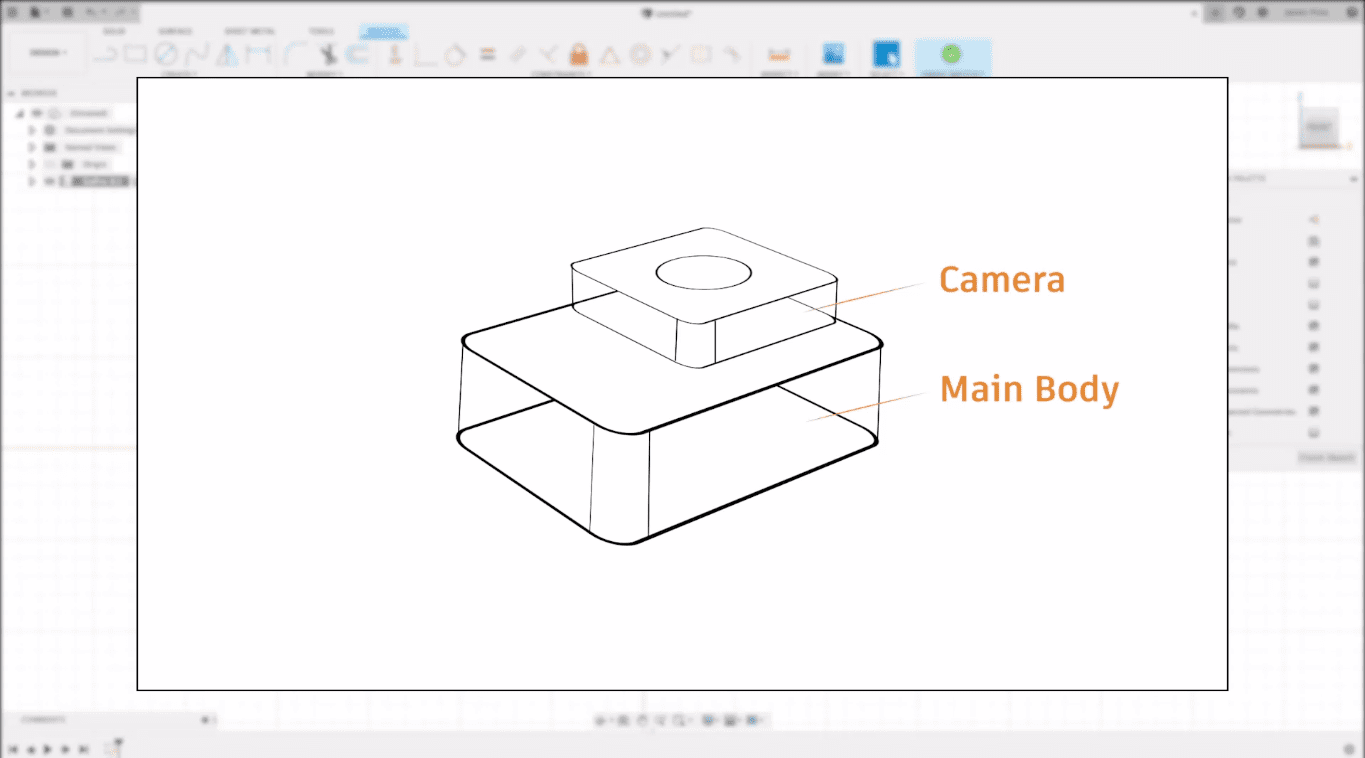Viewport: 1365px width, 758px height.
Task: Open the Design workspace dropdown
Action: 48,53
